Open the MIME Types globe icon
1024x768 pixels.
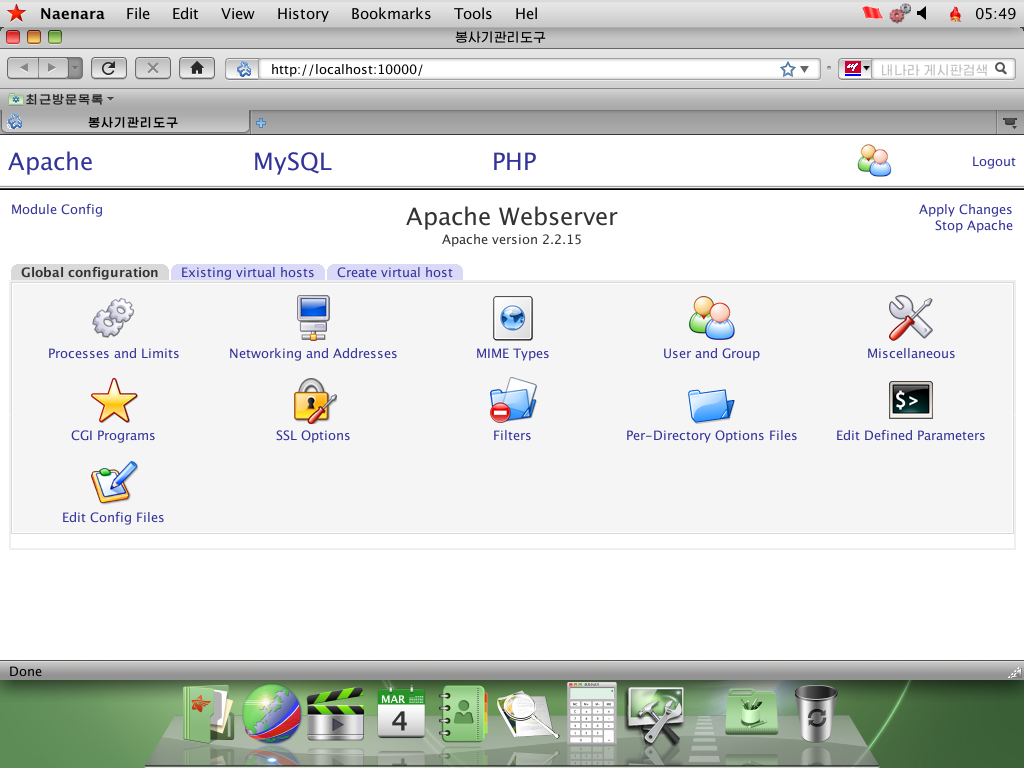pyautogui.click(x=513, y=318)
